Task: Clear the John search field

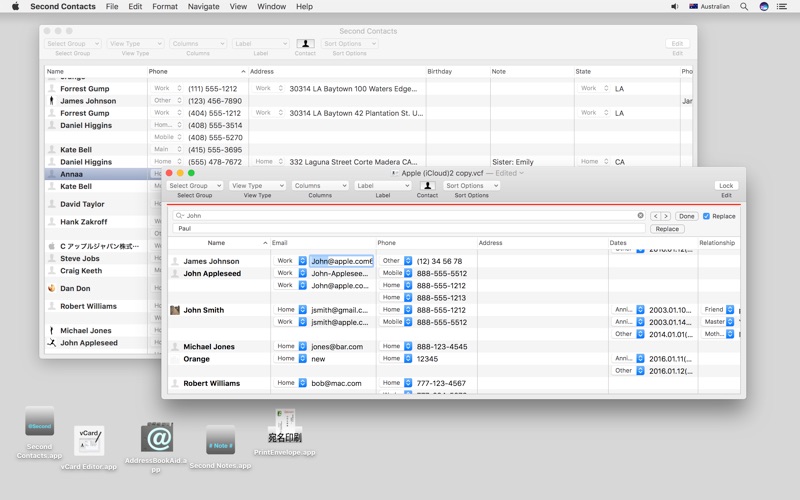Action: tap(640, 216)
